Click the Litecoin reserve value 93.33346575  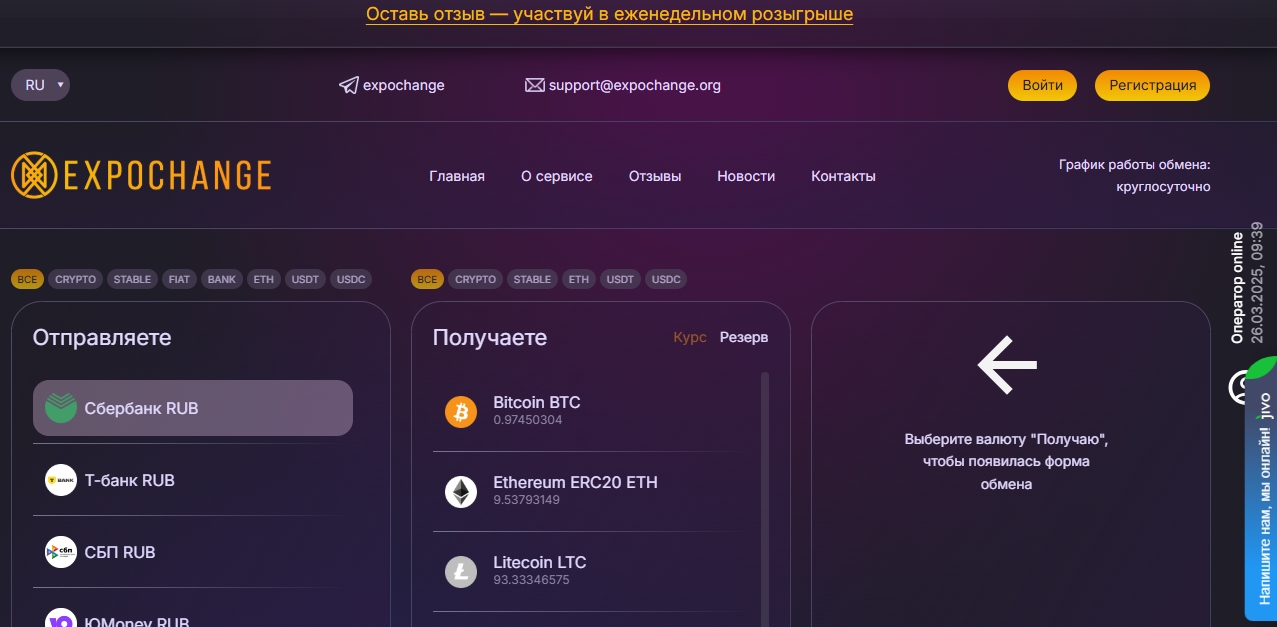point(531,580)
